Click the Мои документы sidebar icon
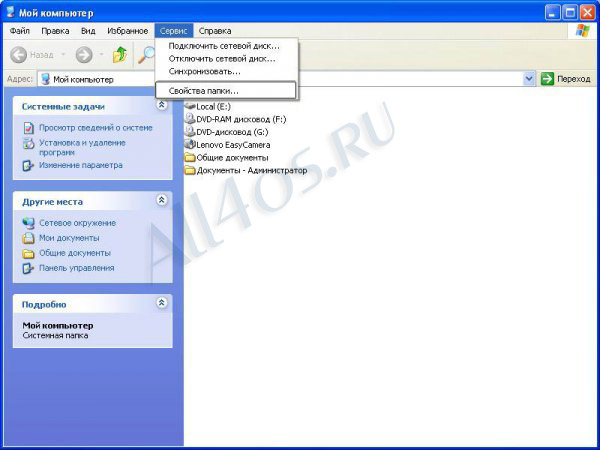Screen dimensions: 600x450 [29, 238]
